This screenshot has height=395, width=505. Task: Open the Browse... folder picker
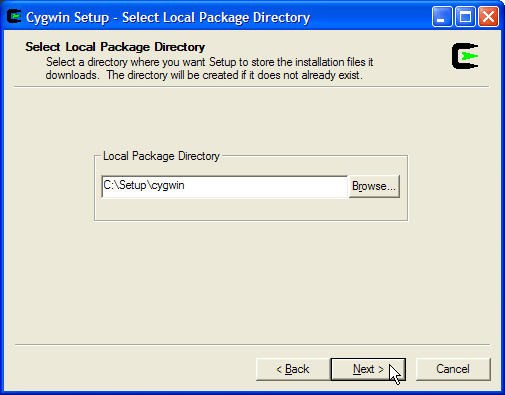[374, 186]
